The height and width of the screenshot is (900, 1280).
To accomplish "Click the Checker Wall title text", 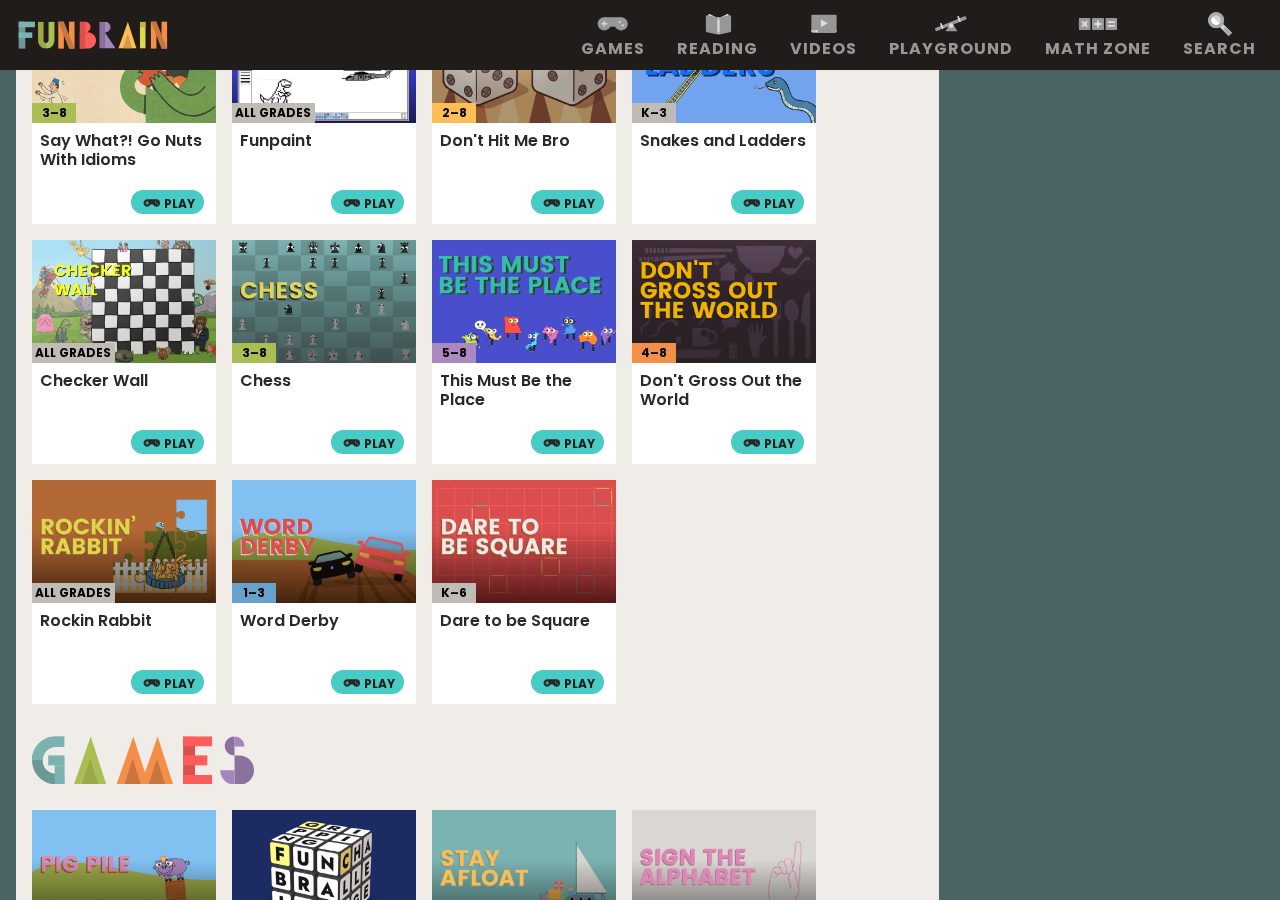I will tap(94, 381).
